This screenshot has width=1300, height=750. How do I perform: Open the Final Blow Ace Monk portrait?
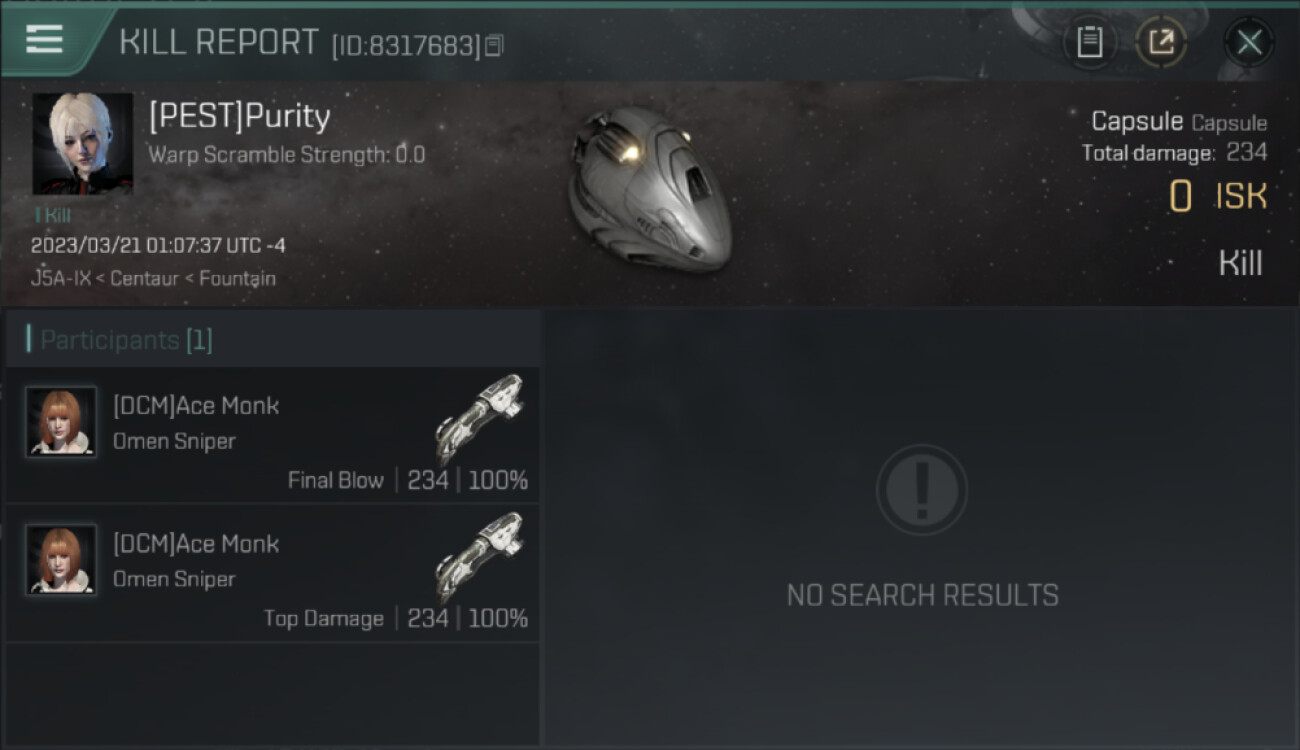point(61,422)
